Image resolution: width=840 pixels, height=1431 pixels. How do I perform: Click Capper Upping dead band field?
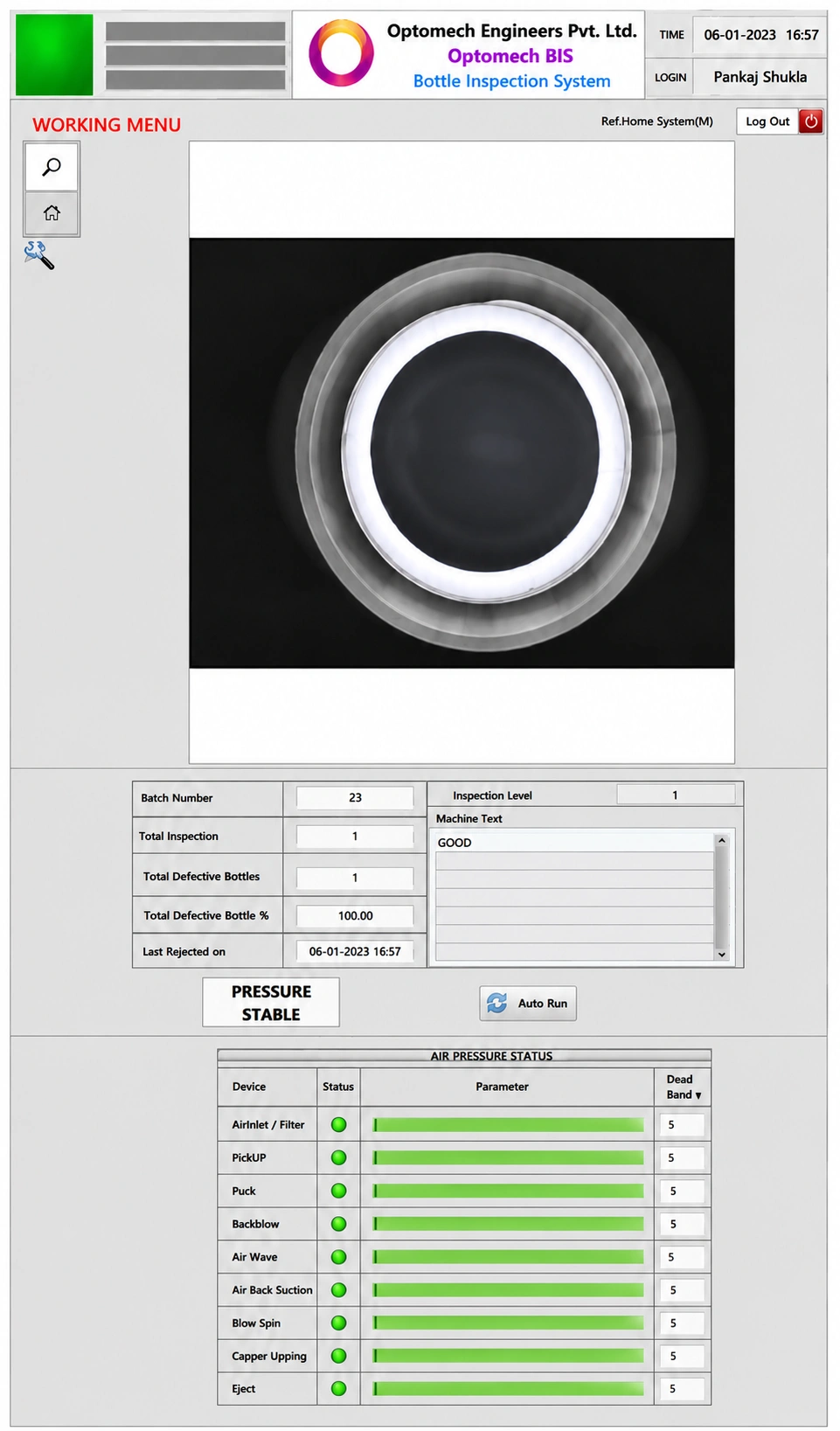[682, 1356]
